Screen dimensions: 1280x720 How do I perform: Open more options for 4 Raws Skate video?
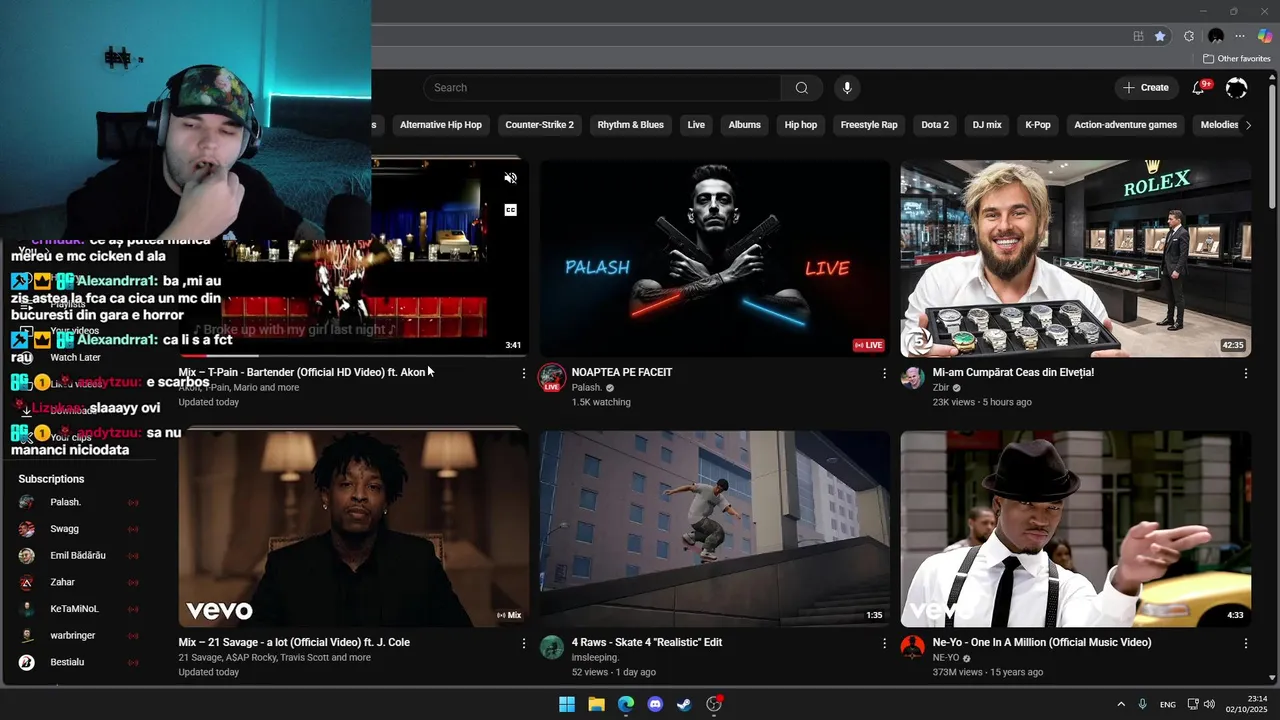click(884, 643)
